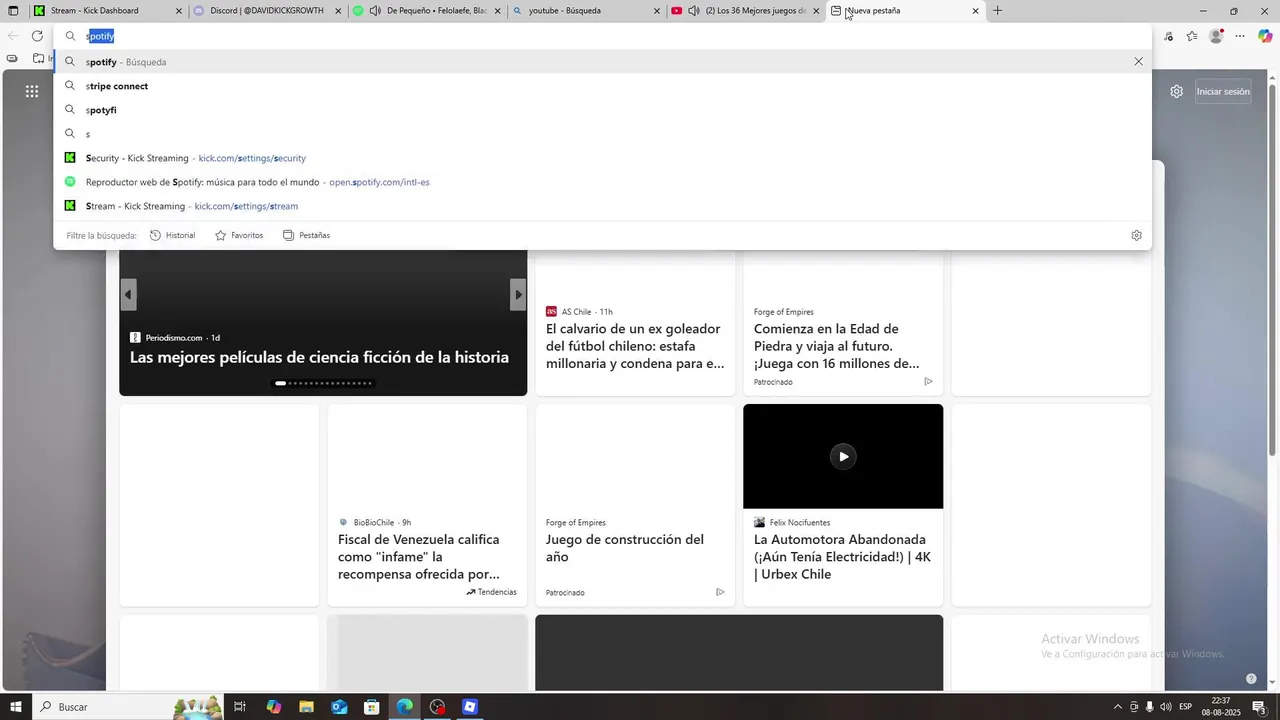Switch to the youtube - Búsqueda tab
This screenshot has width=1280, height=720.
(x=588, y=11)
